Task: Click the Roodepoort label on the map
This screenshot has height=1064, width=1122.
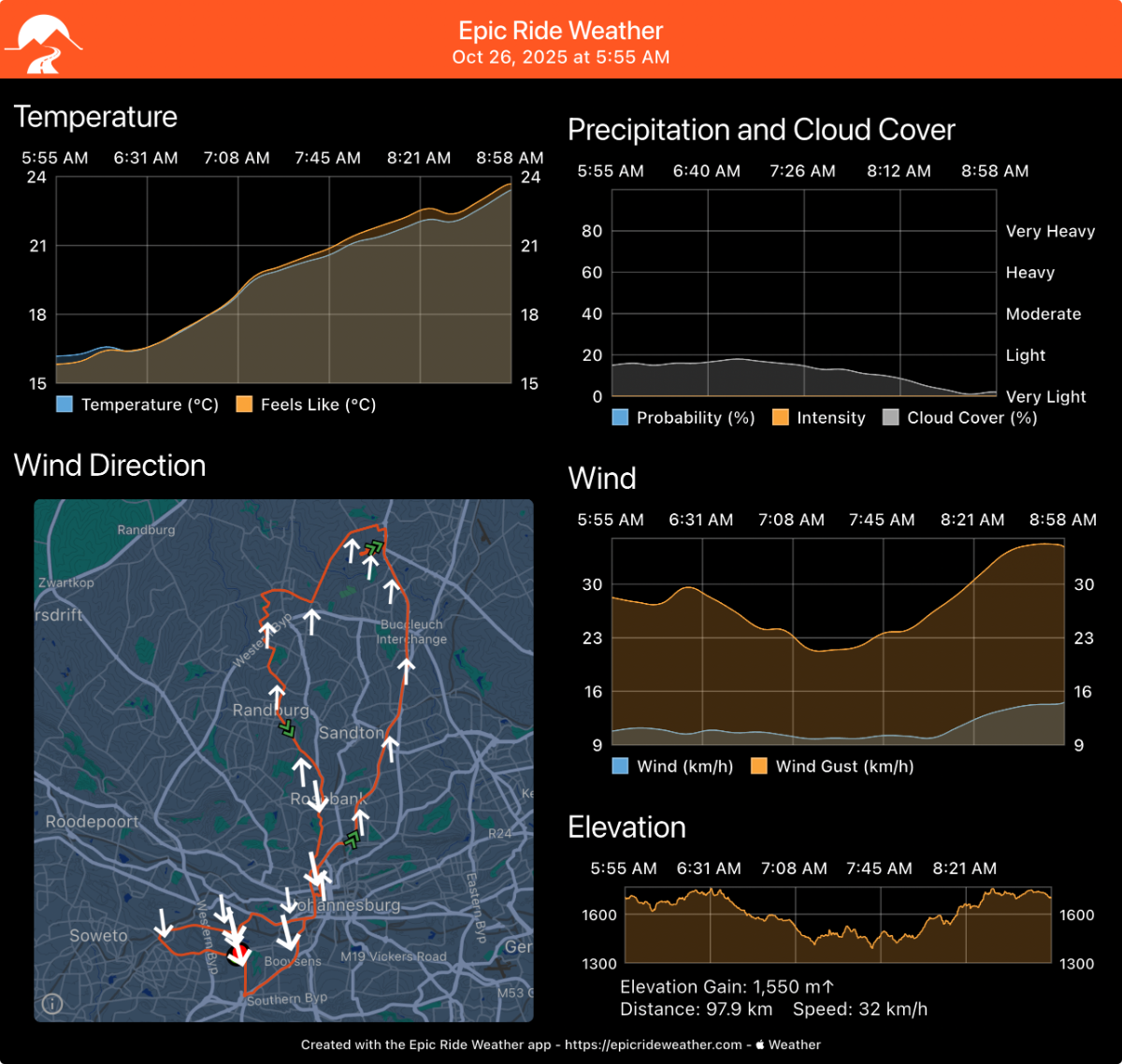Action: [92, 822]
